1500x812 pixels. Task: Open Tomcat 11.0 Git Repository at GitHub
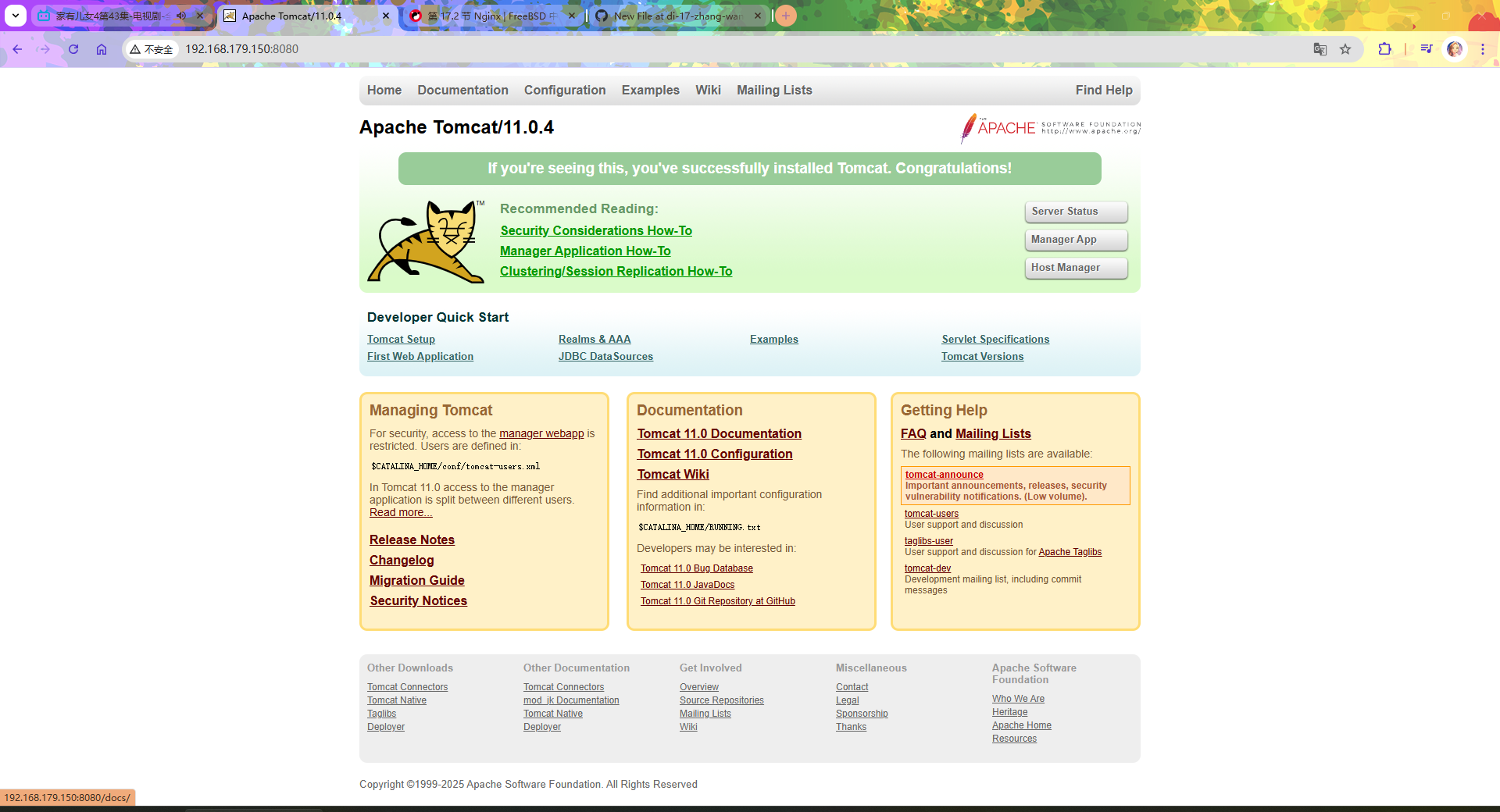[x=718, y=601]
